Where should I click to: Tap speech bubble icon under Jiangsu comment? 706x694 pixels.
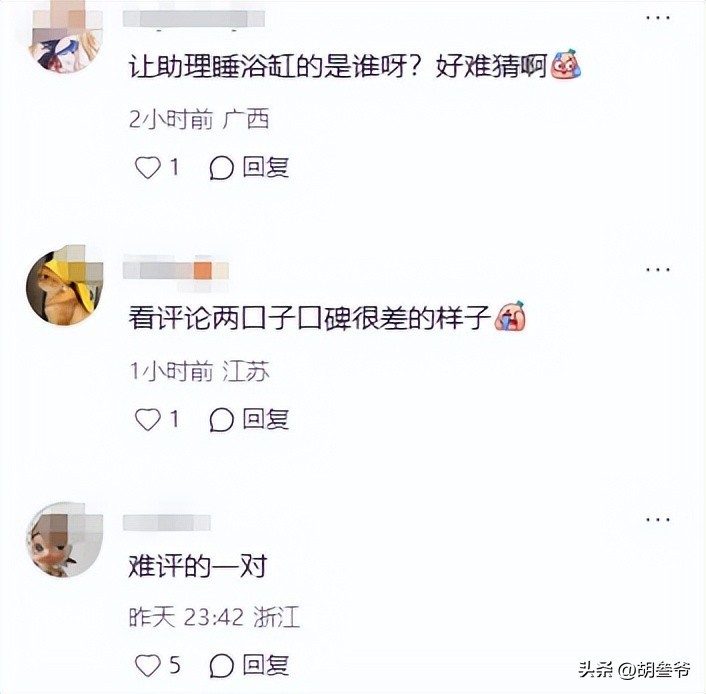pyautogui.click(x=222, y=419)
